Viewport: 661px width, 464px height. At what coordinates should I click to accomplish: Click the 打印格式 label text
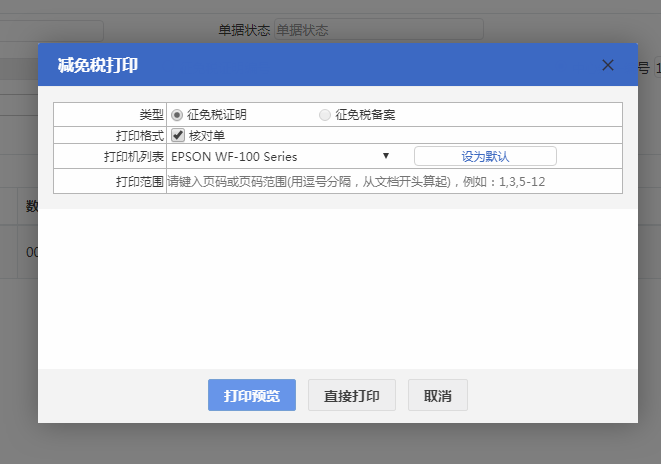pos(140,136)
